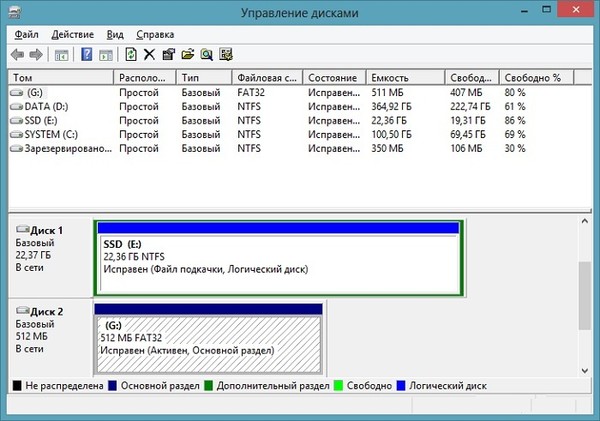Click the Explore magnifier toolbar icon
600x421 pixels.
207,54
